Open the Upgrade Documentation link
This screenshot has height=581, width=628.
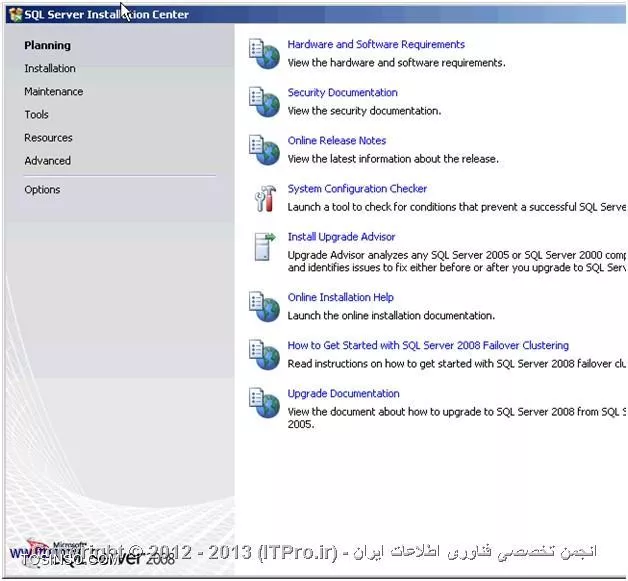(x=343, y=393)
